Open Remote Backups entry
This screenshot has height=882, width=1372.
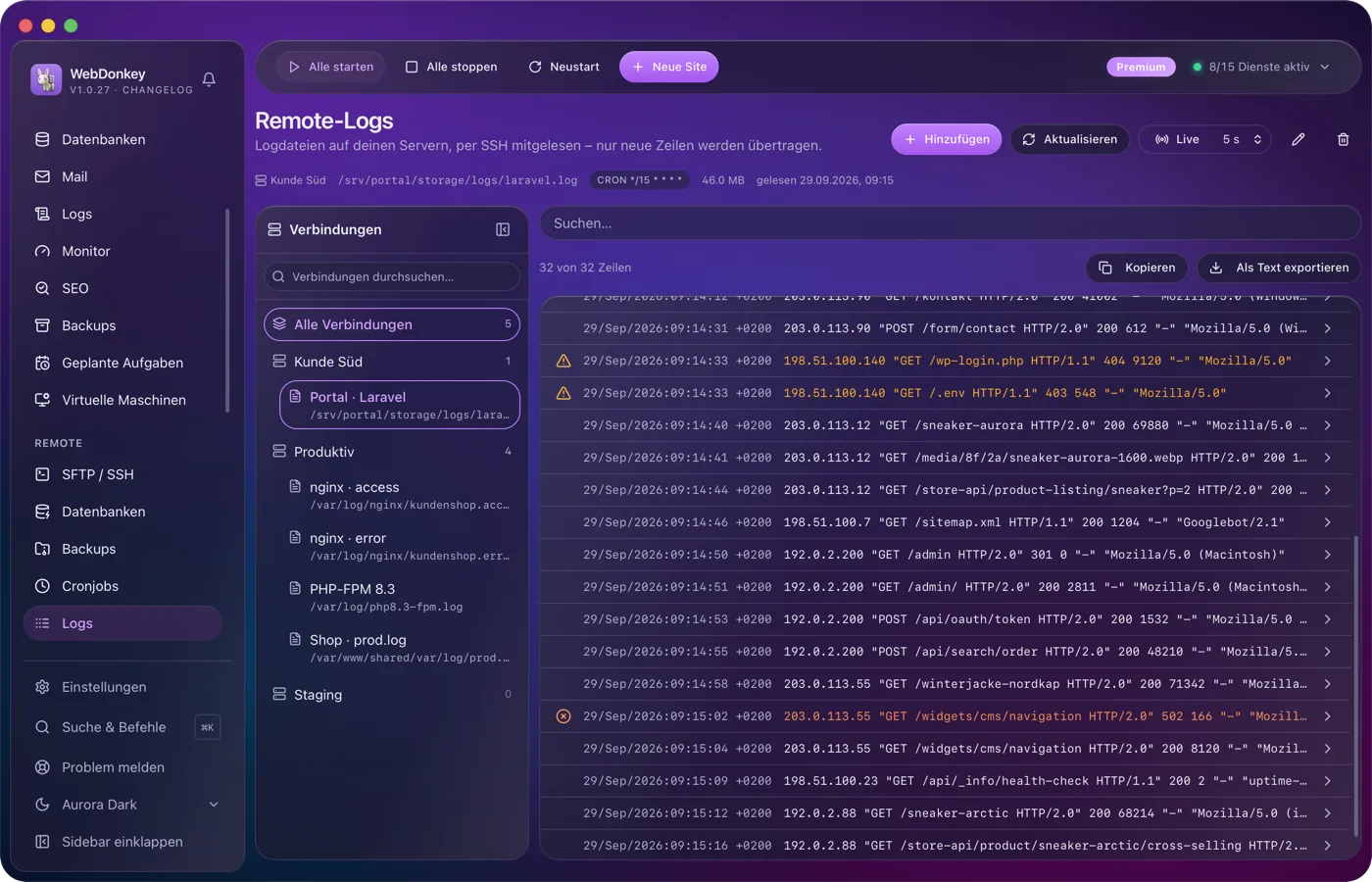(x=123, y=549)
